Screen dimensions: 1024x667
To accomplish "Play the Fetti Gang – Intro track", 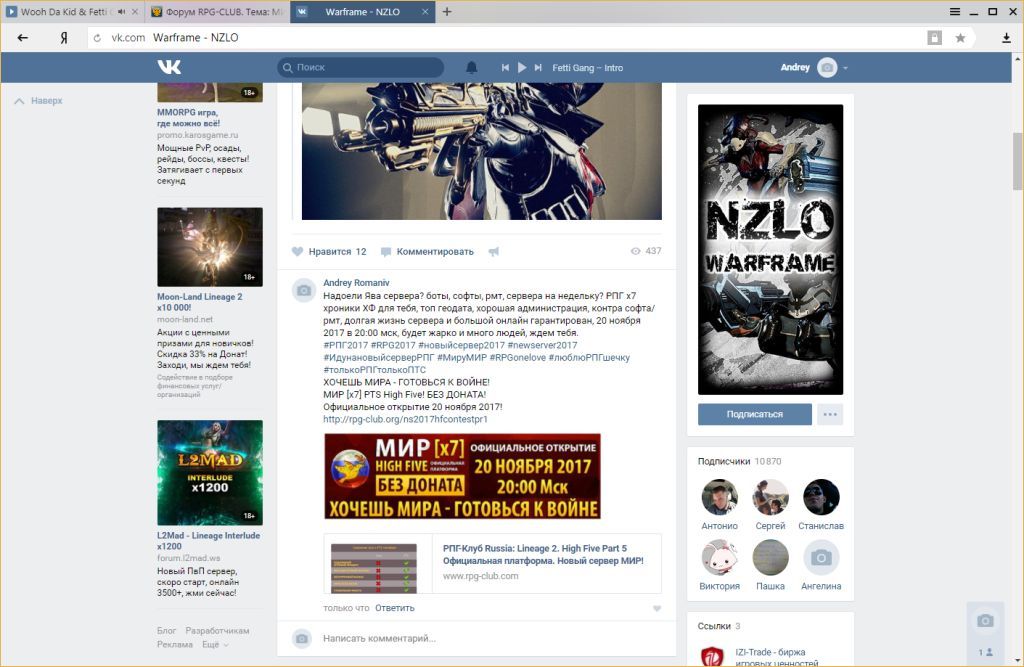I will point(521,68).
